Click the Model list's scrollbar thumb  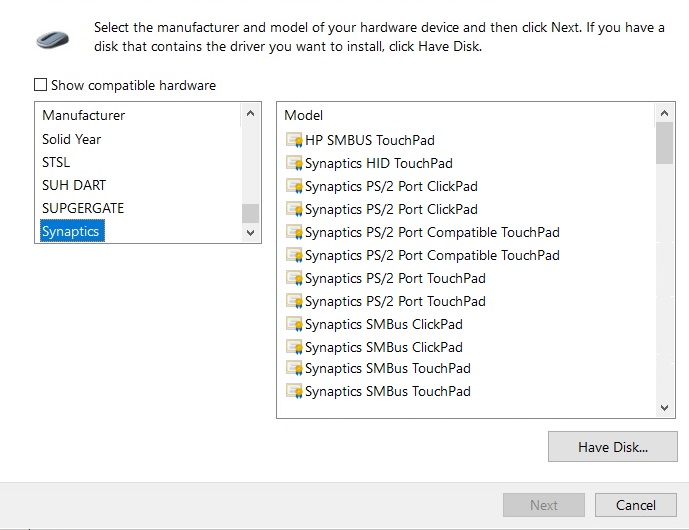(665, 143)
